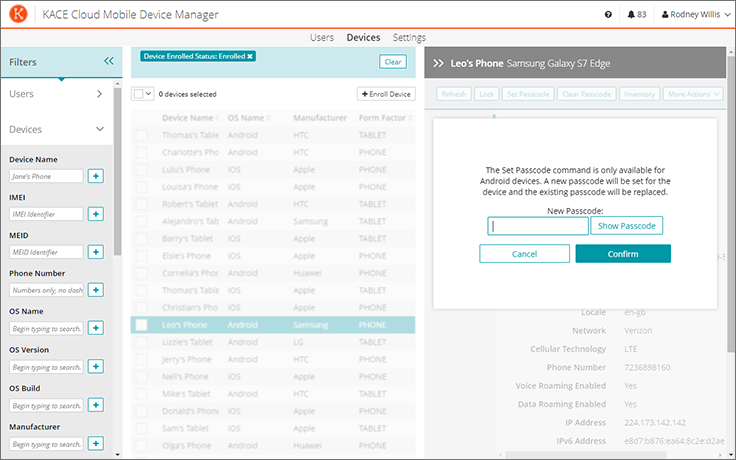Check the box for Lizzie's Tablet
This screenshot has width=736, height=460.
tap(141, 342)
